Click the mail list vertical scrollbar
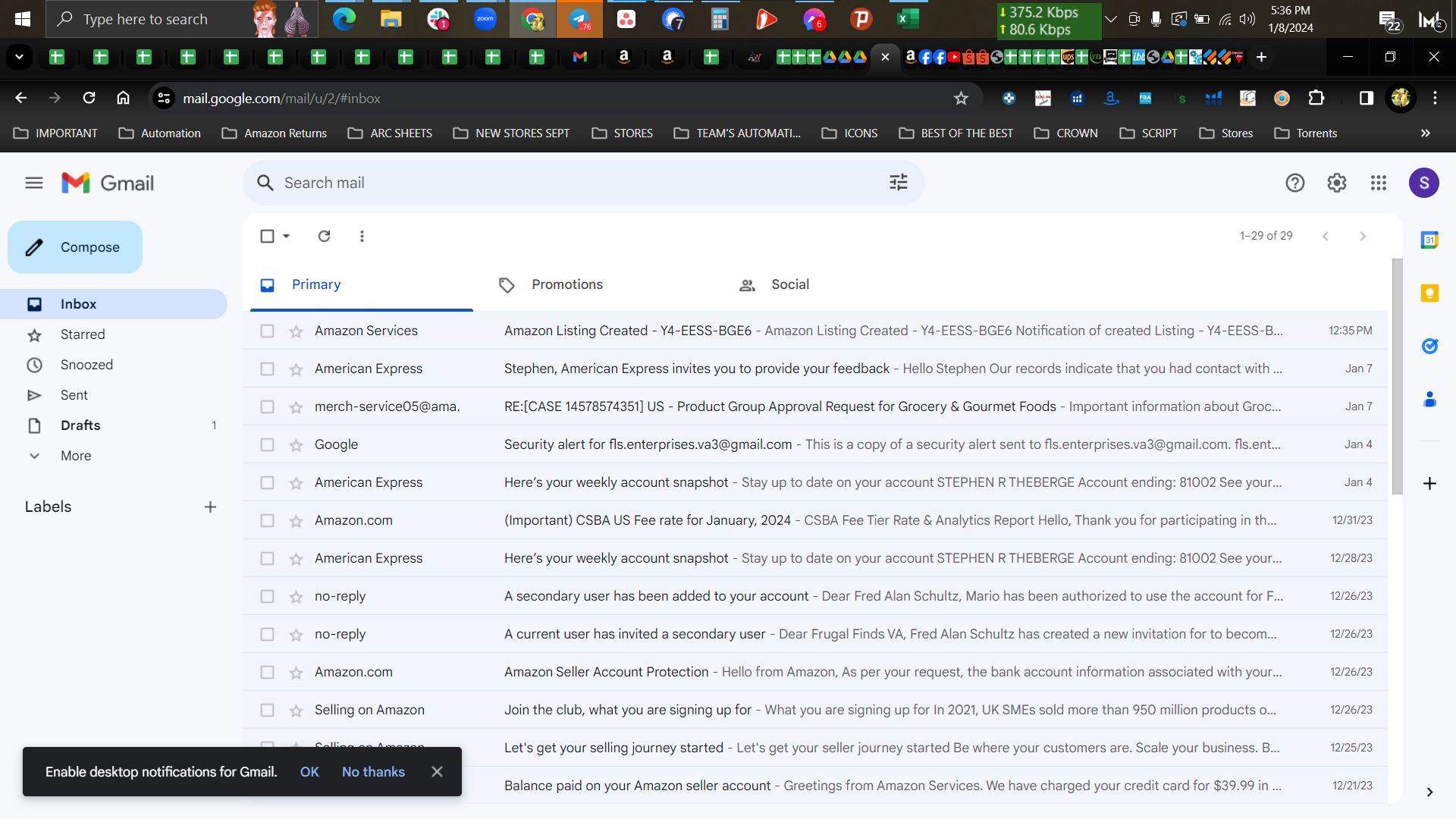1456x819 pixels. [x=1397, y=376]
